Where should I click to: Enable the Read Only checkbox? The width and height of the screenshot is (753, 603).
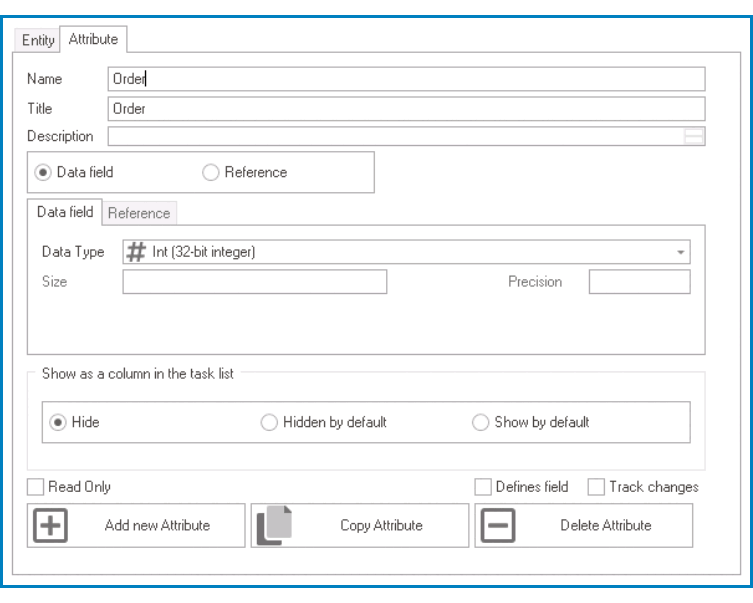point(36,487)
